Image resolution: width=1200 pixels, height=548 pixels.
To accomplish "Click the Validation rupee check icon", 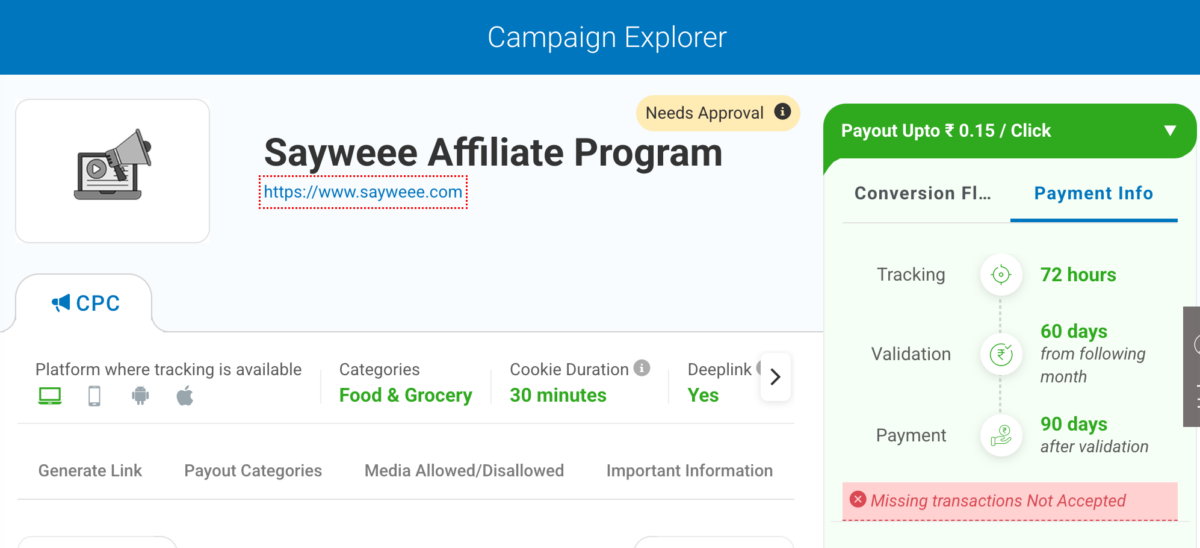I will tap(1001, 353).
